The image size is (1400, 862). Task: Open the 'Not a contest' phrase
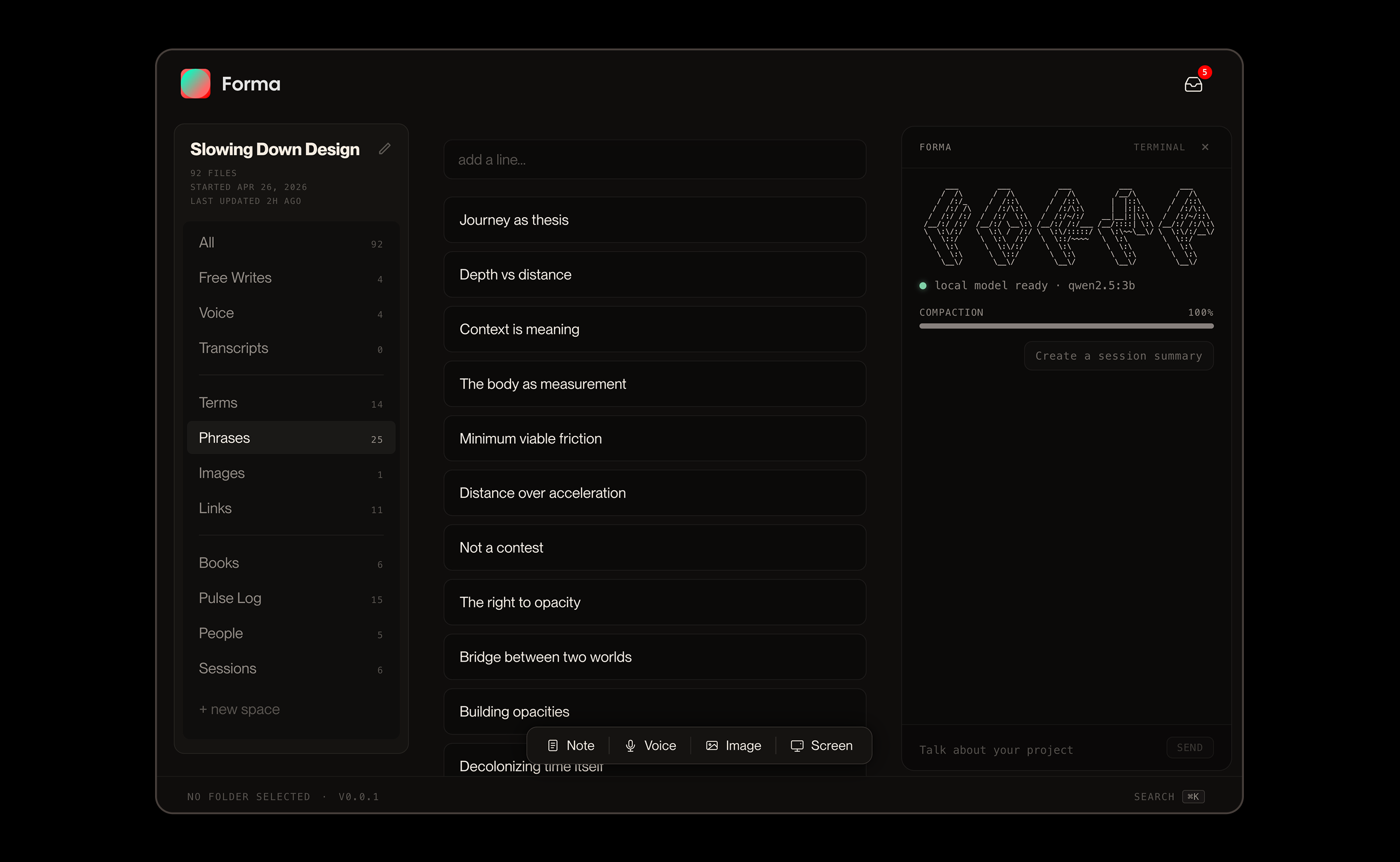(655, 548)
